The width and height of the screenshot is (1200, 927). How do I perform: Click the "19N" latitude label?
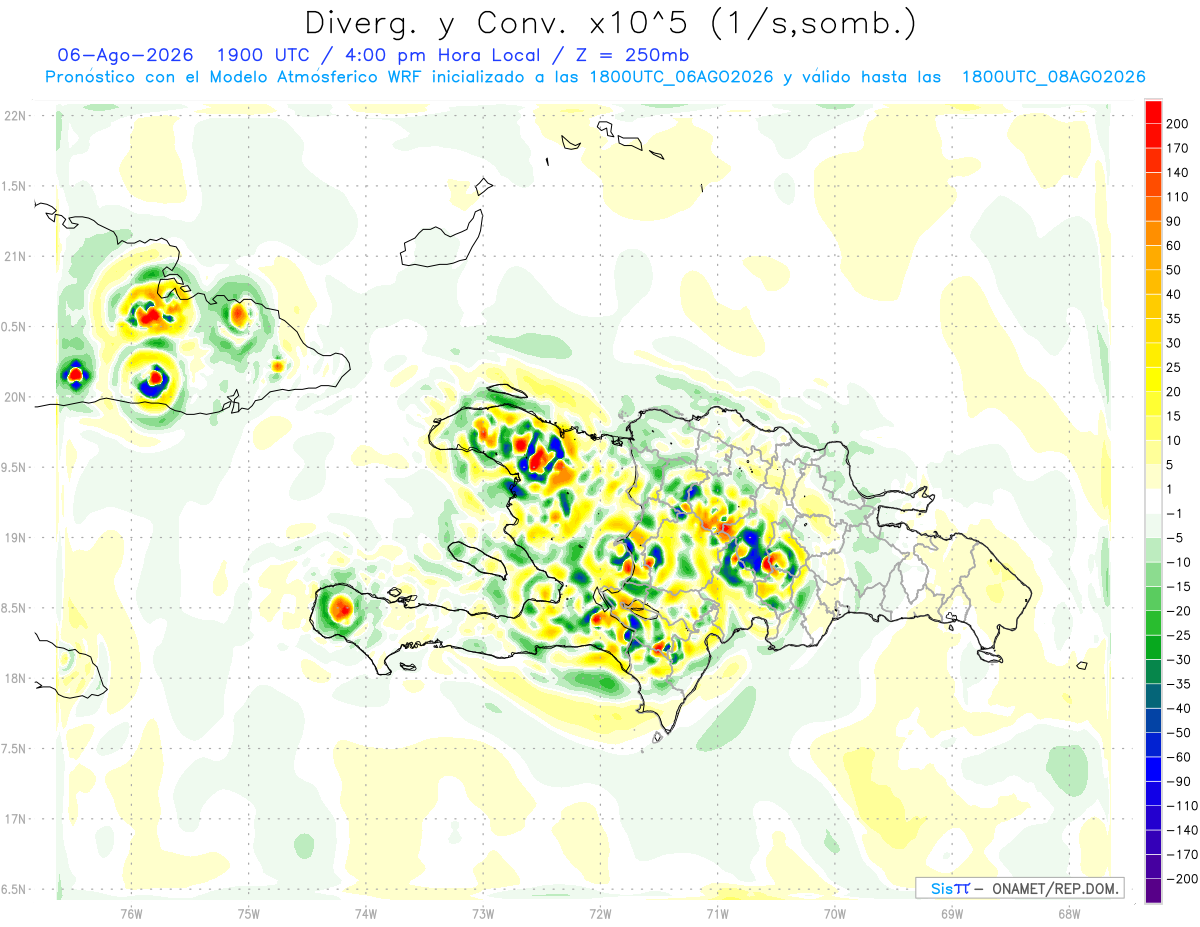pyautogui.click(x=15, y=538)
